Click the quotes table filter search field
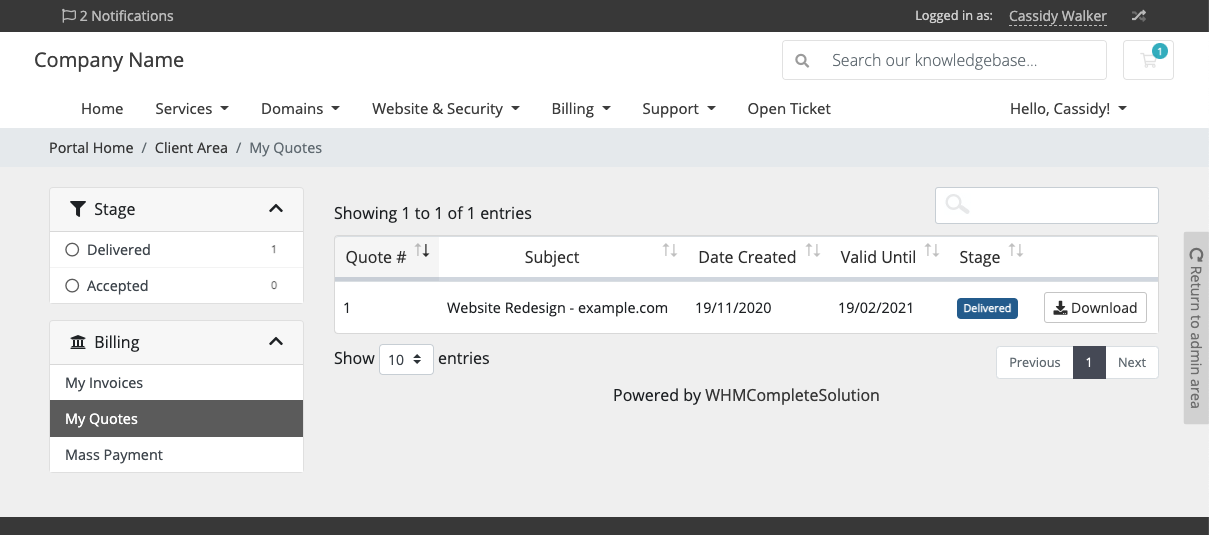1209x535 pixels. click(x=1046, y=205)
